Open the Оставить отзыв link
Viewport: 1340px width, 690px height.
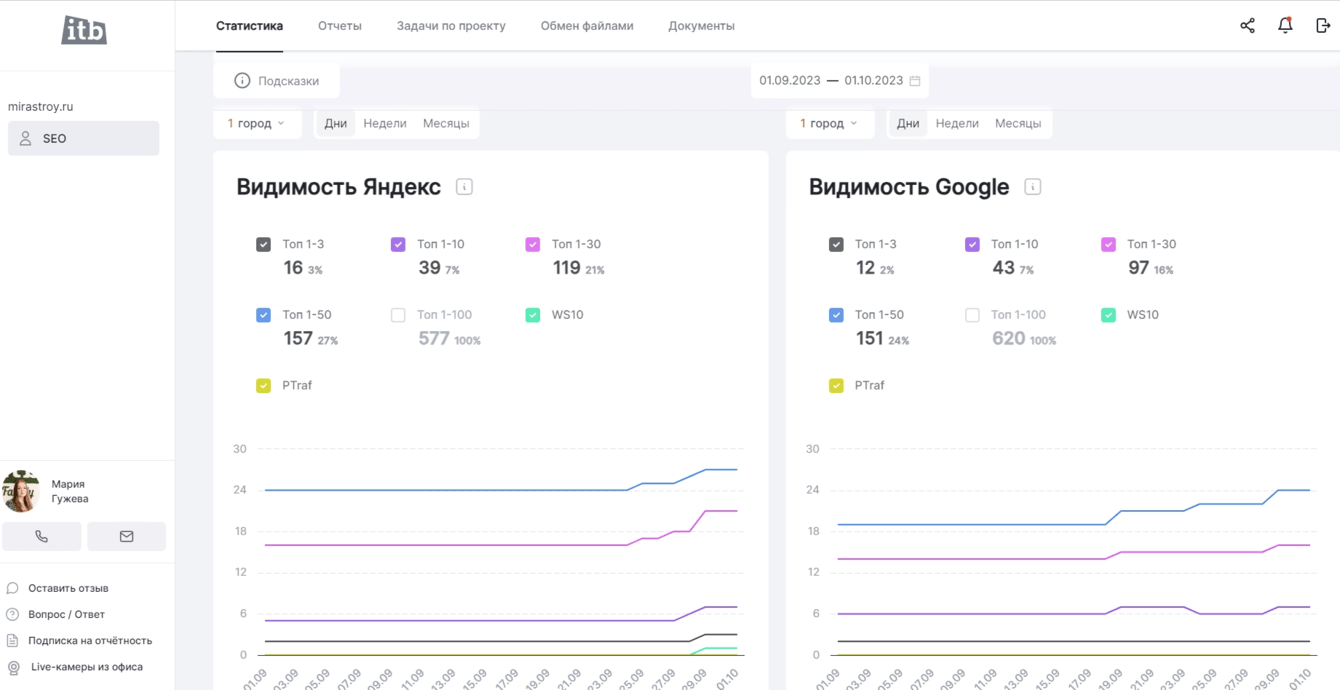[x=68, y=589]
